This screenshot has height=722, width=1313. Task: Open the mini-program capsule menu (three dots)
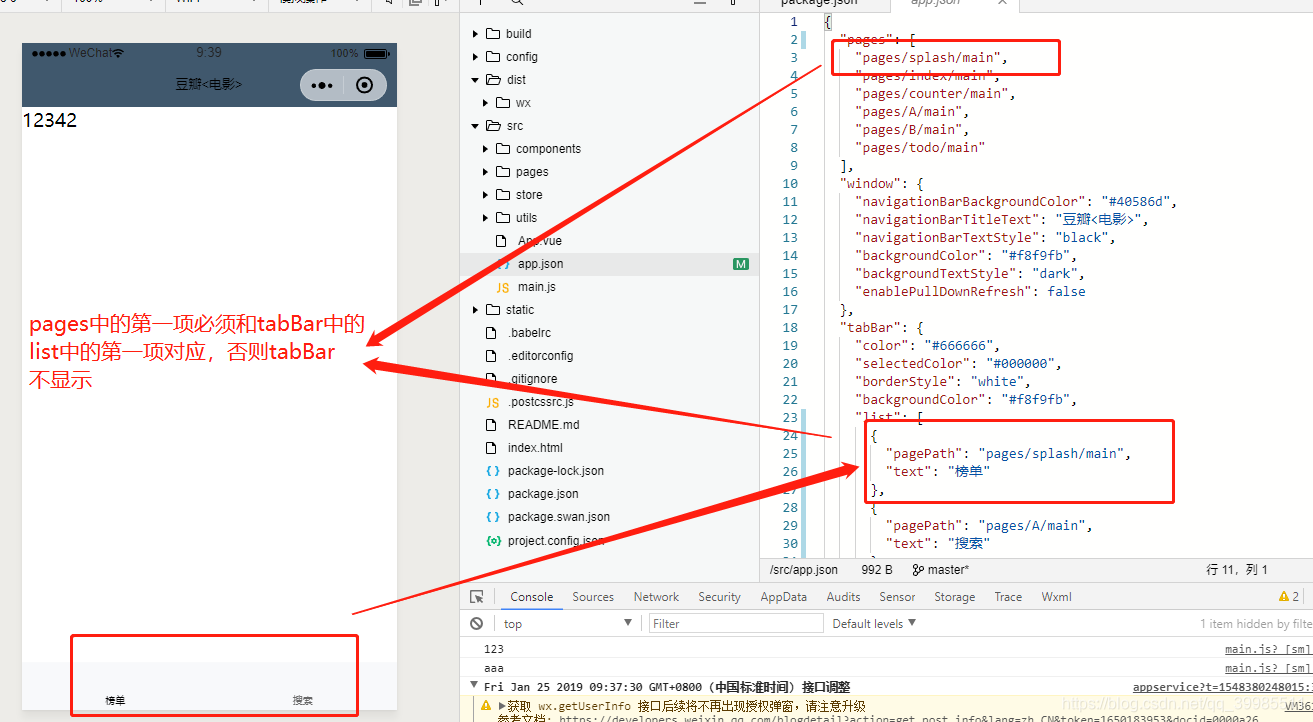[x=322, y=85]
